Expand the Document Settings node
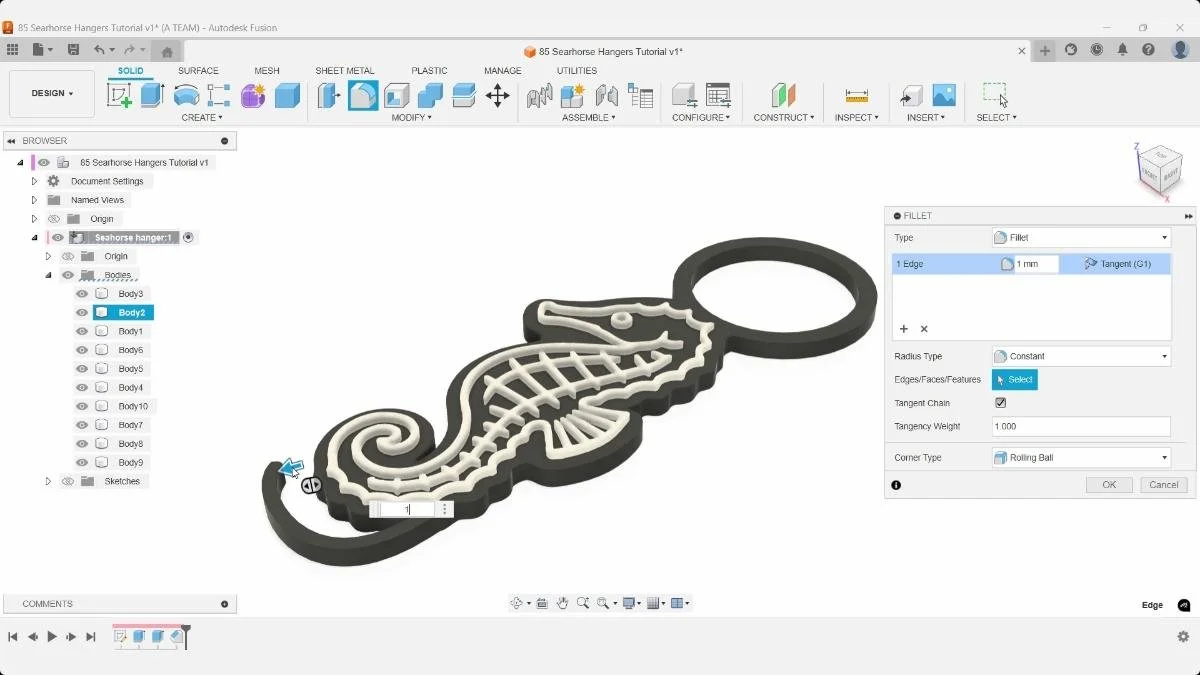The image size is (1200, 675). (x=34, y=182)
